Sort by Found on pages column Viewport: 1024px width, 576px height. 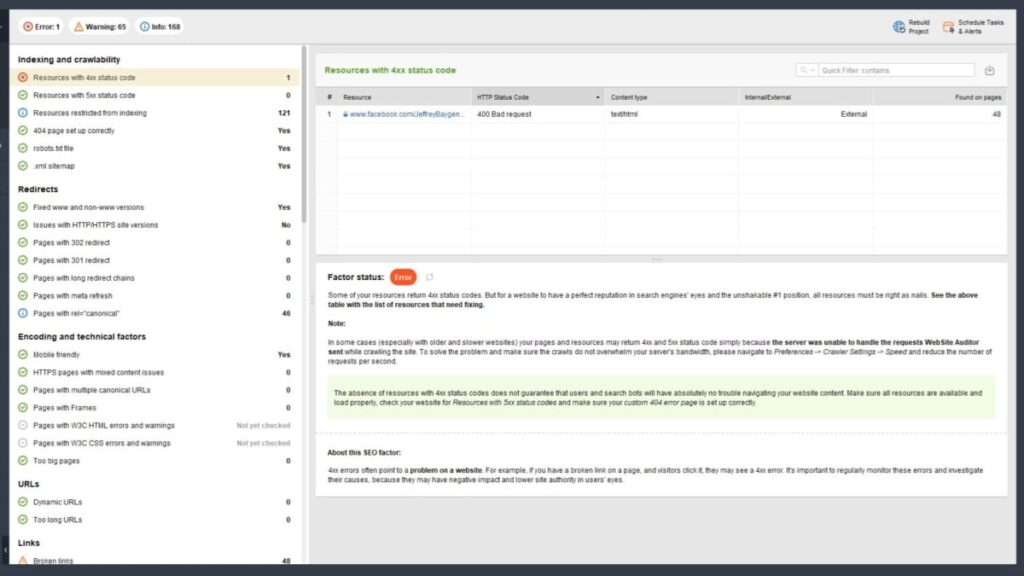coord(940,97)
